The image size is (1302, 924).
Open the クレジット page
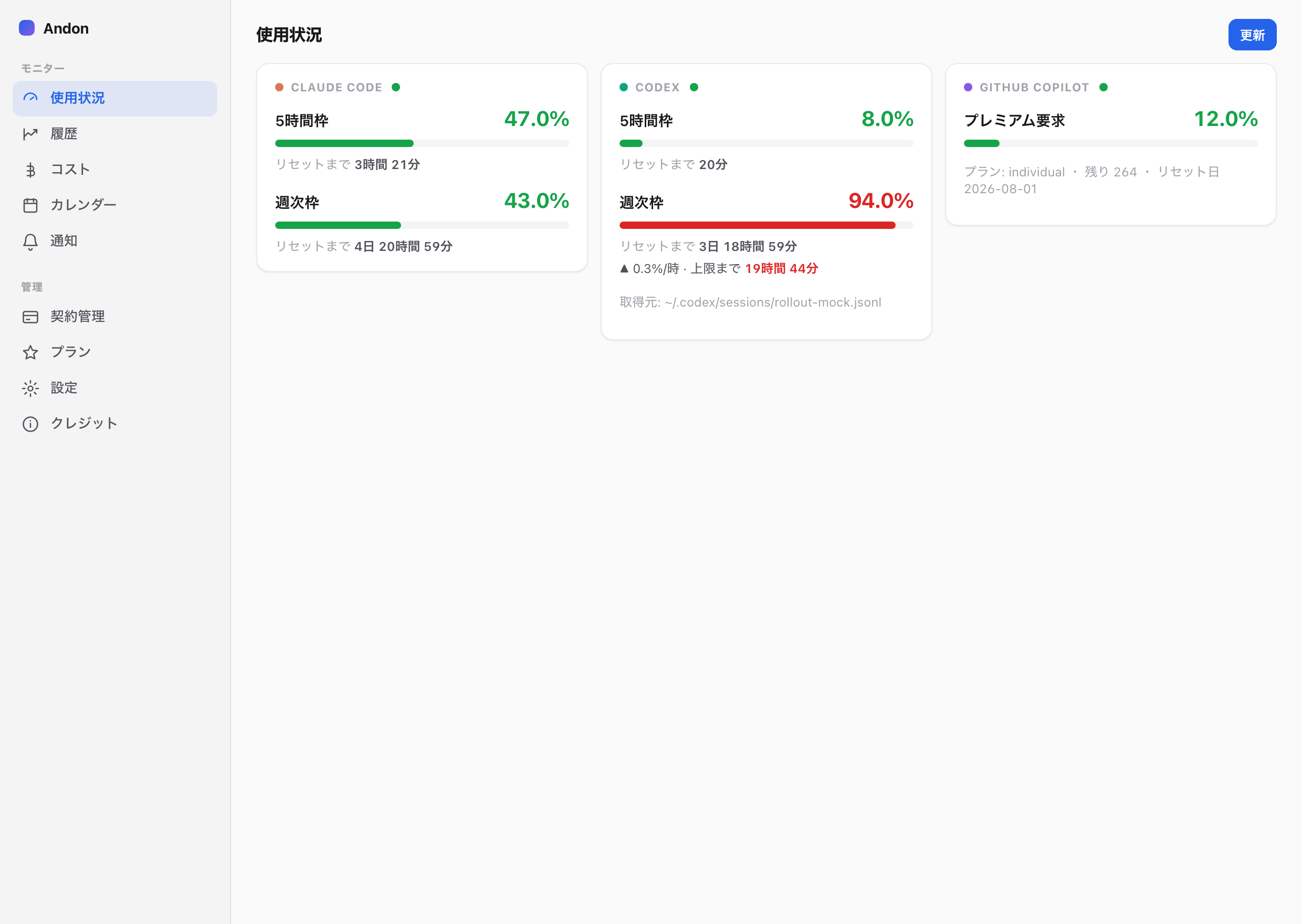click(x=115, y=423)
